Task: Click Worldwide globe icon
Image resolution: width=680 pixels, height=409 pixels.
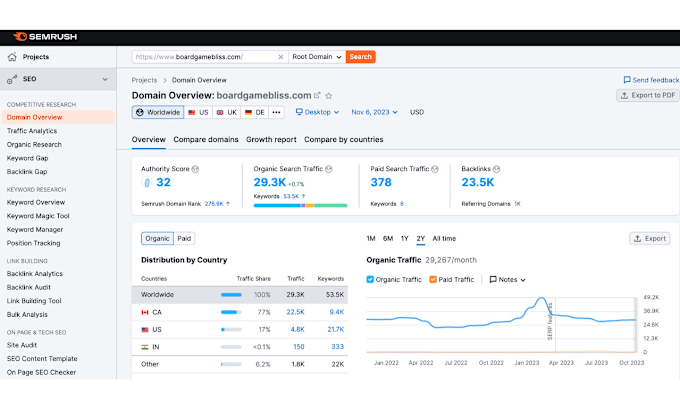Action: [140, 112]
